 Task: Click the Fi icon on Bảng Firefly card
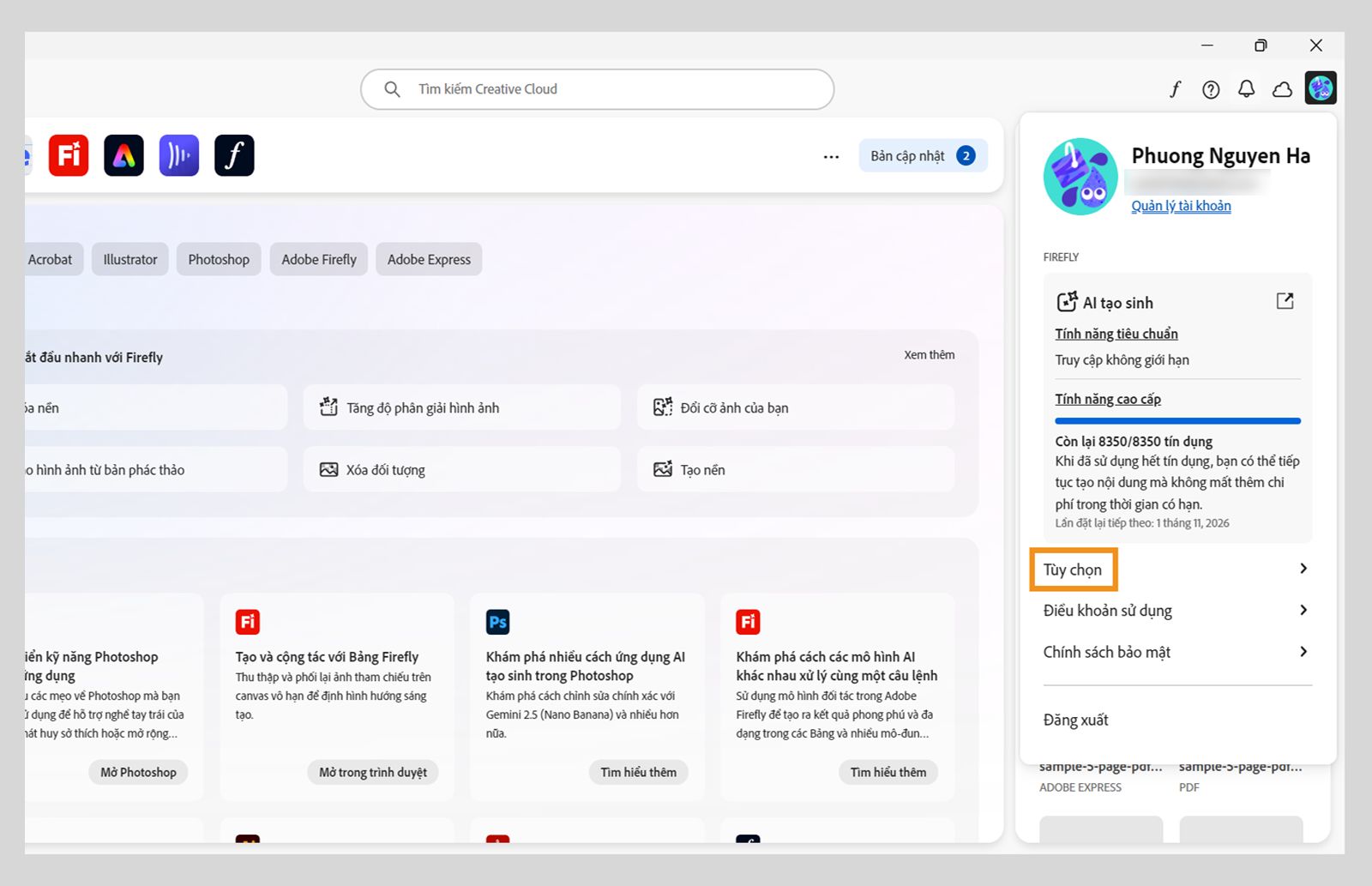(248, 622)
